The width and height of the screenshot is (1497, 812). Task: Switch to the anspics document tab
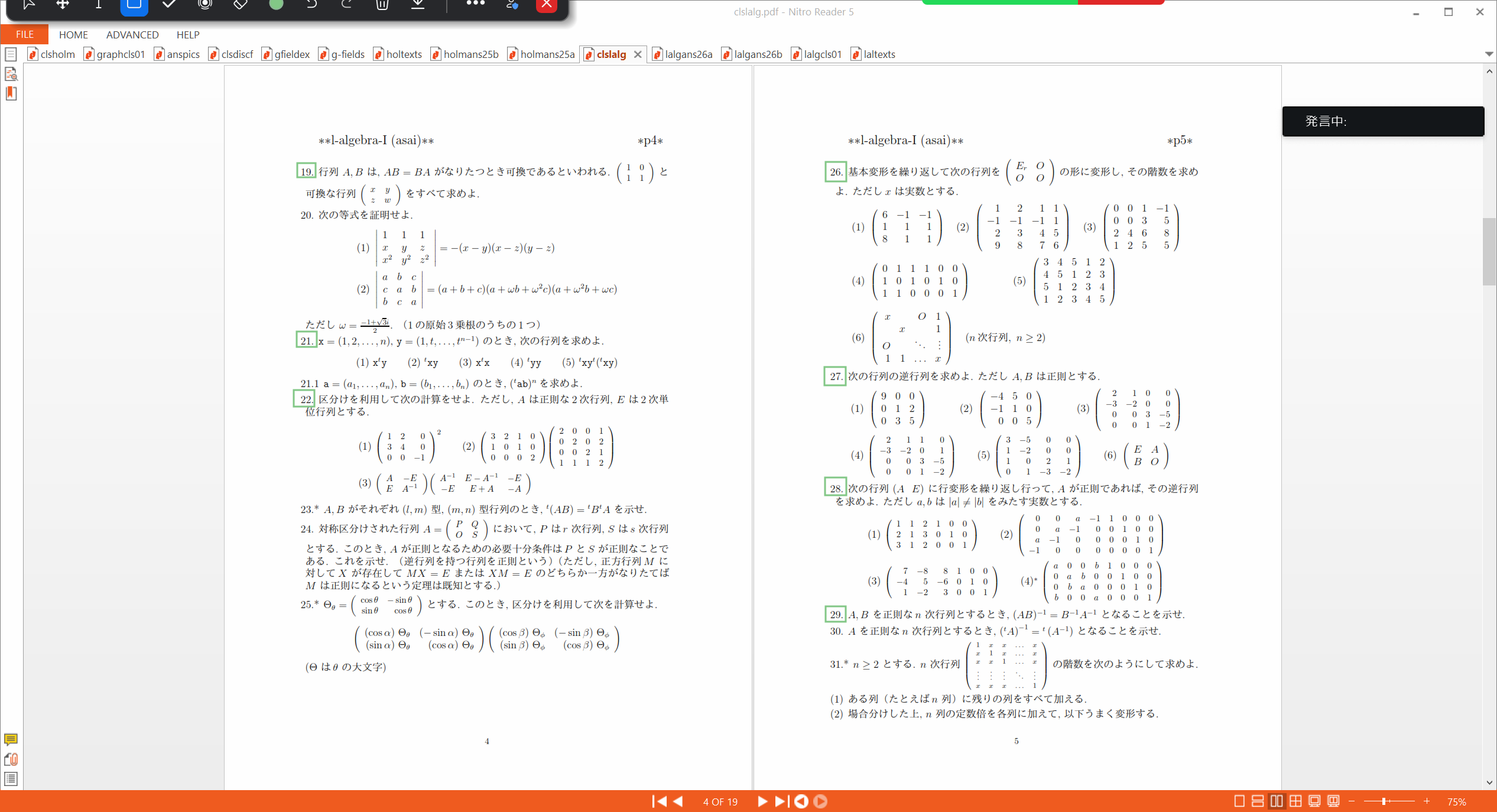(x=177, y=54)
